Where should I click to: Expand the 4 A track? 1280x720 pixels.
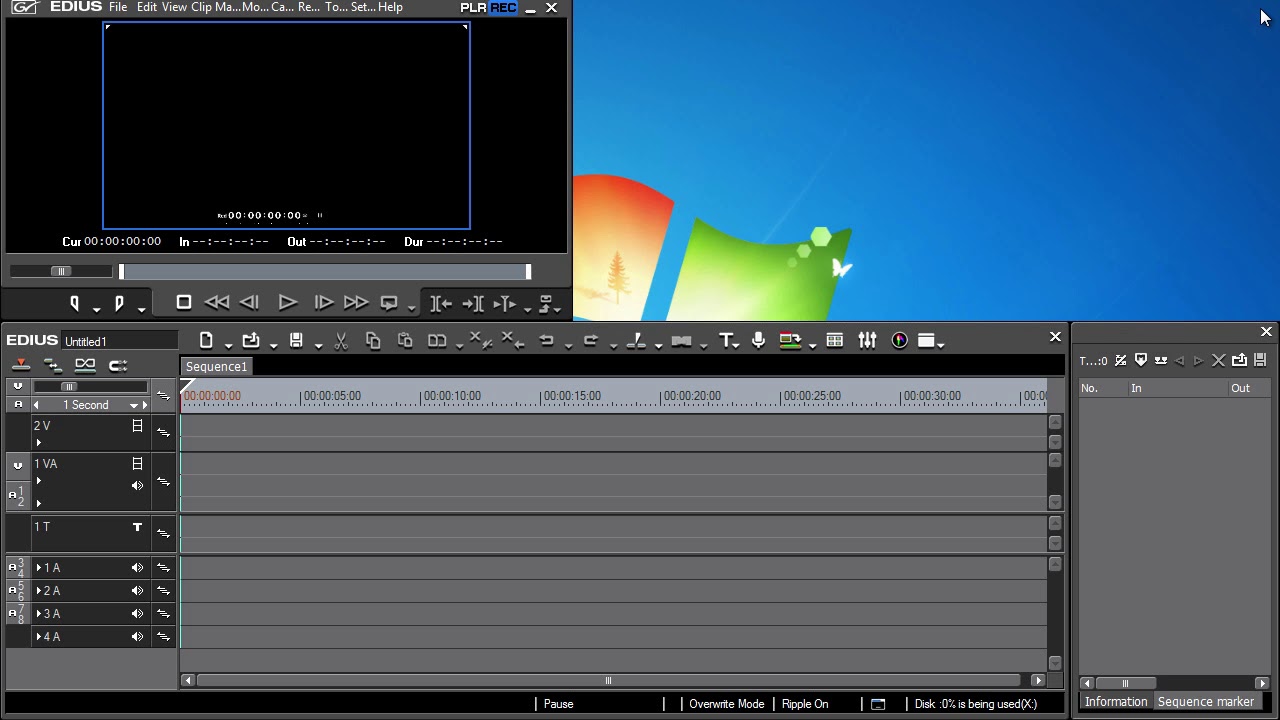tap(39, 637)
